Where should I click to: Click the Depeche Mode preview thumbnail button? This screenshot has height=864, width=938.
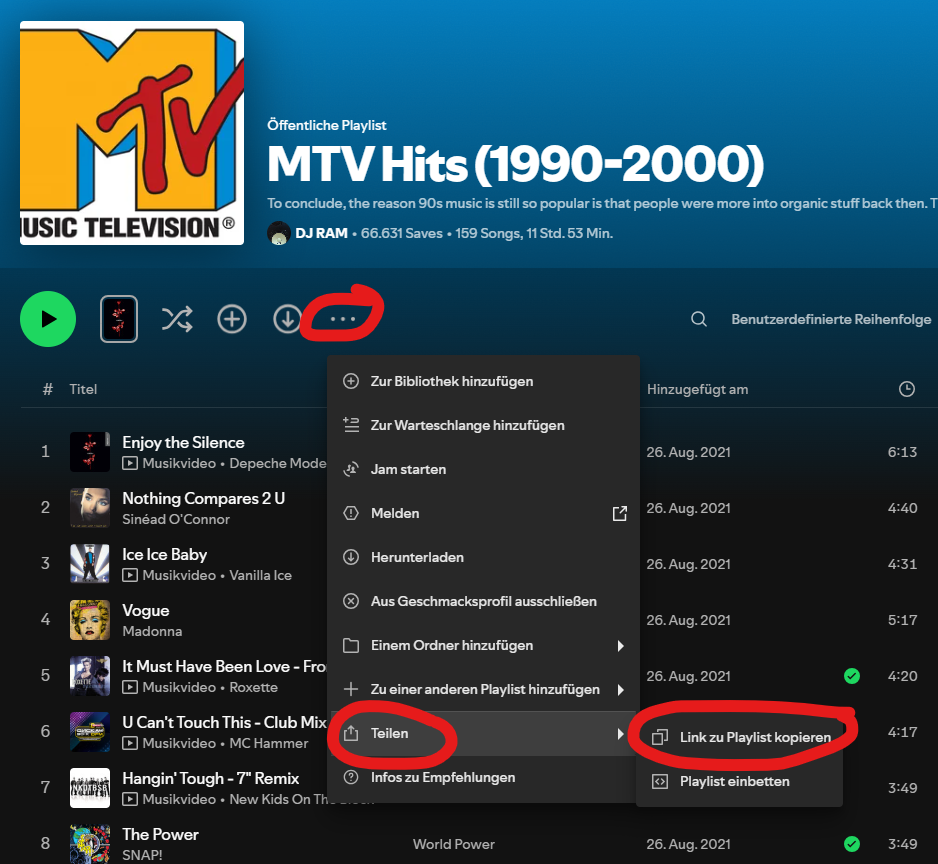pos(119,319)
